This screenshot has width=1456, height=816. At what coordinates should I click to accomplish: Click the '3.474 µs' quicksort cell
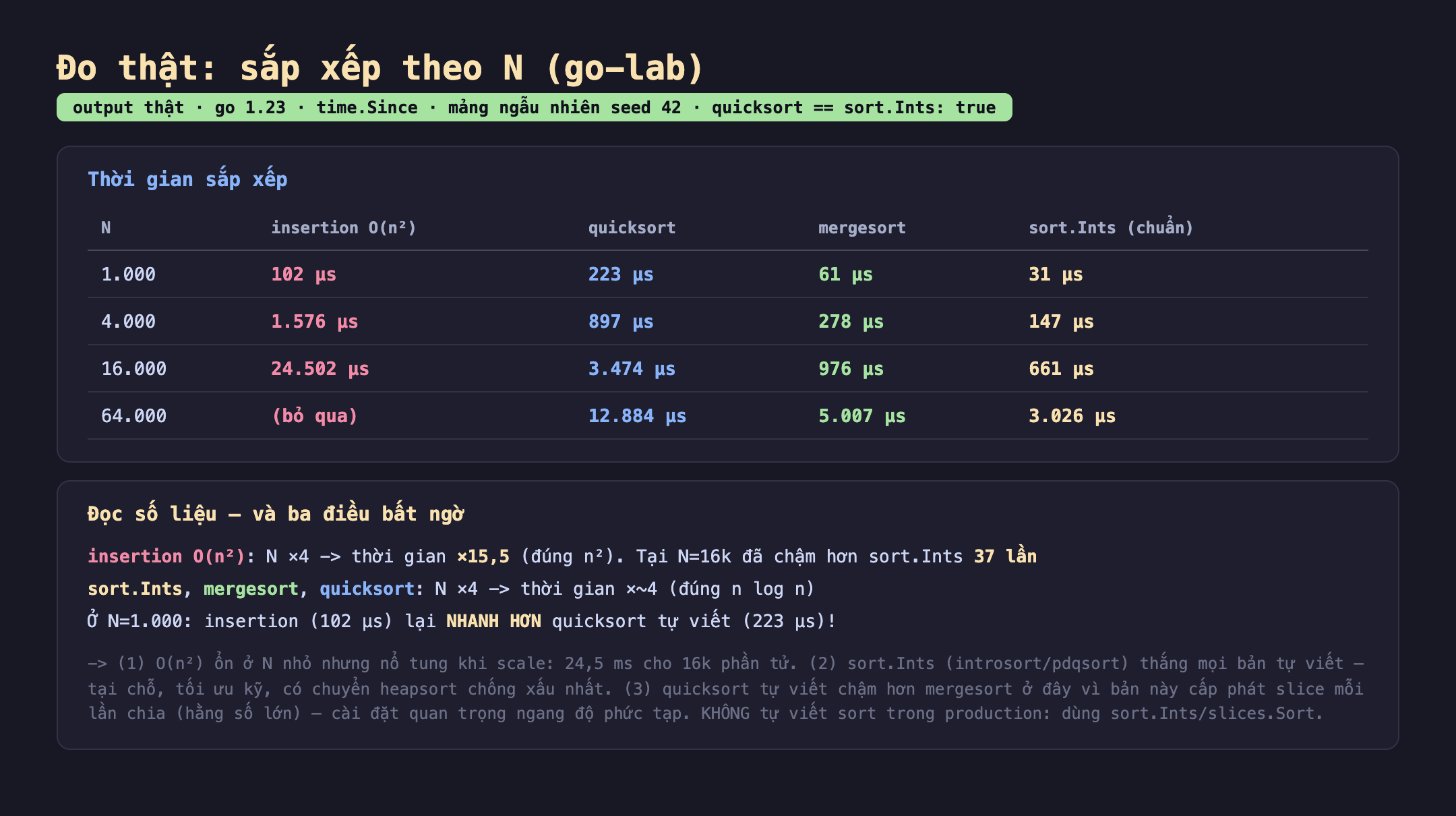[632, 369]
